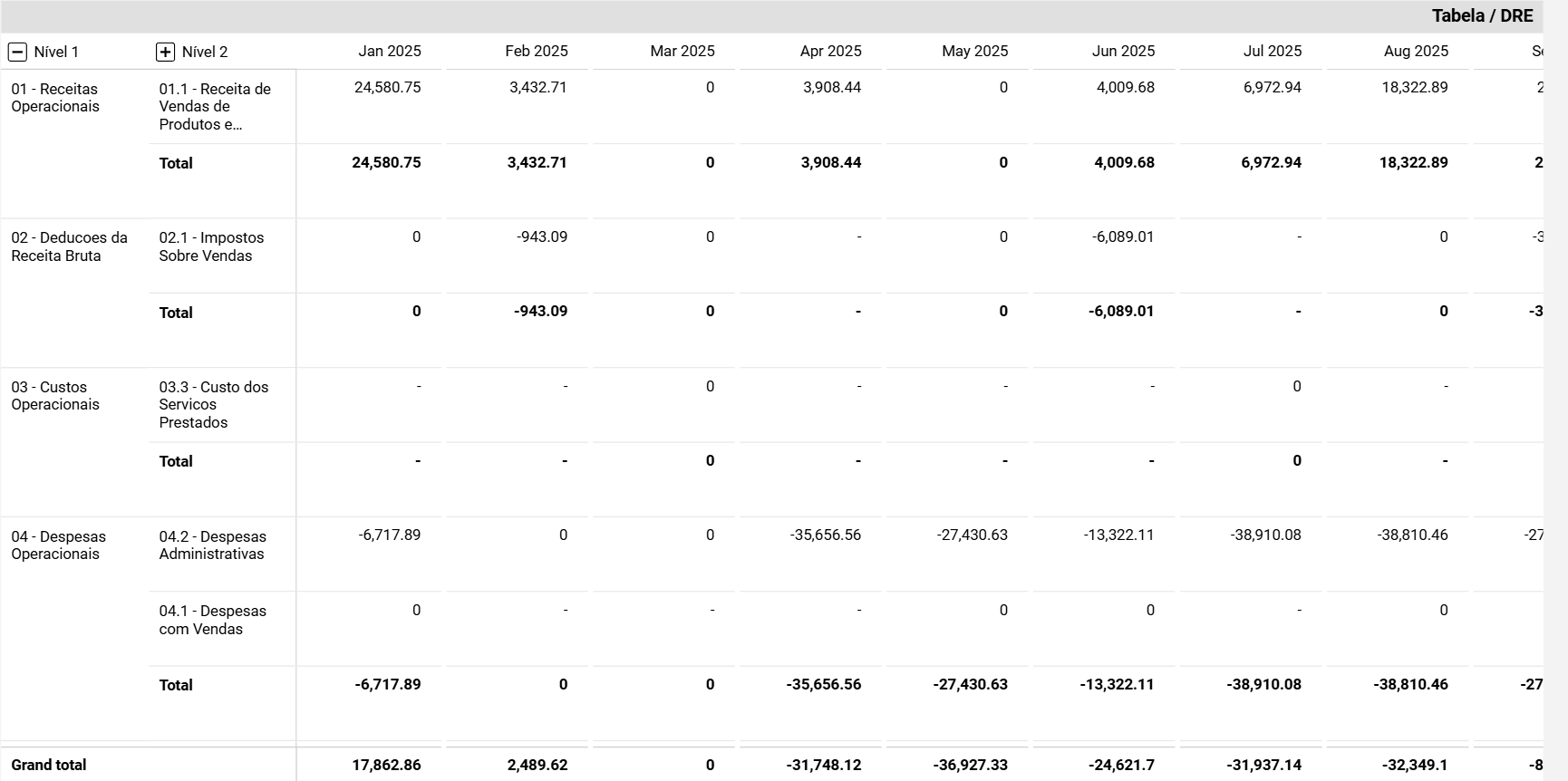Click the Tabela / DRE title
The height and width of the screenshot is (781, 1568).
pyautogui.click(x=1482, y=16)
